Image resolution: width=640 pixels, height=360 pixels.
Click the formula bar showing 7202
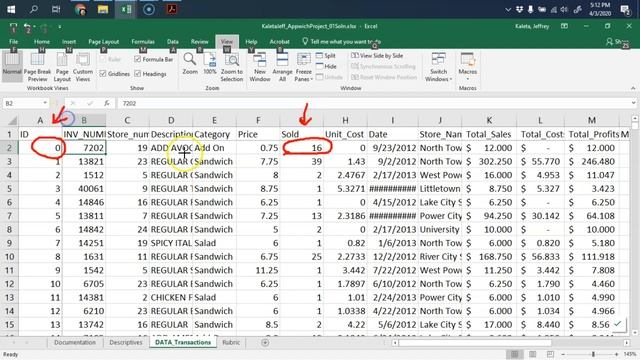point(373,103)
